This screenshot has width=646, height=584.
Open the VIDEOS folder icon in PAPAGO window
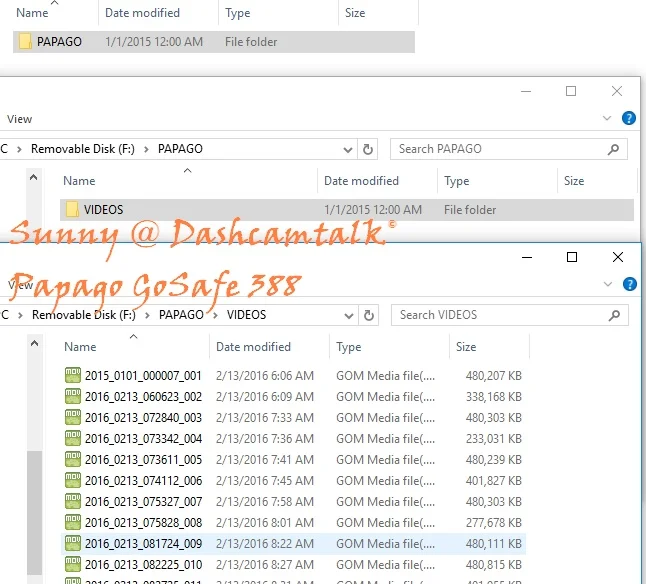tap(73, 210)
